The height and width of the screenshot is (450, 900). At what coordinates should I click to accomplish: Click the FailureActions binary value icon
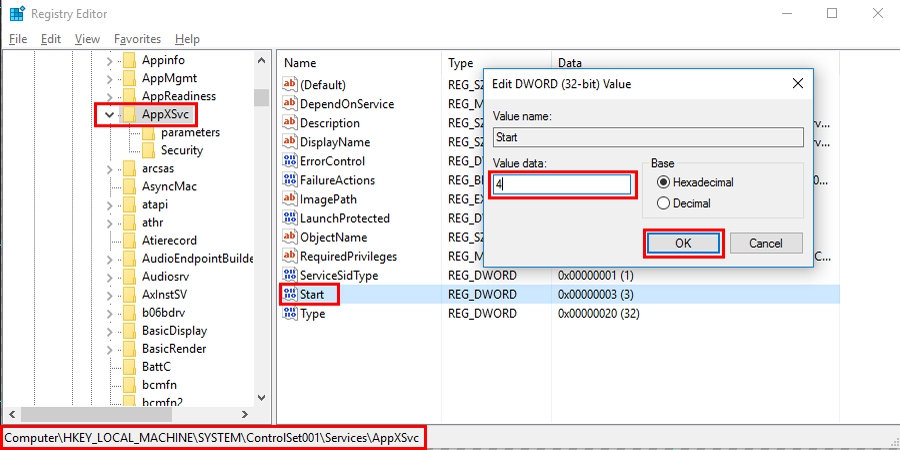[290, 180]
